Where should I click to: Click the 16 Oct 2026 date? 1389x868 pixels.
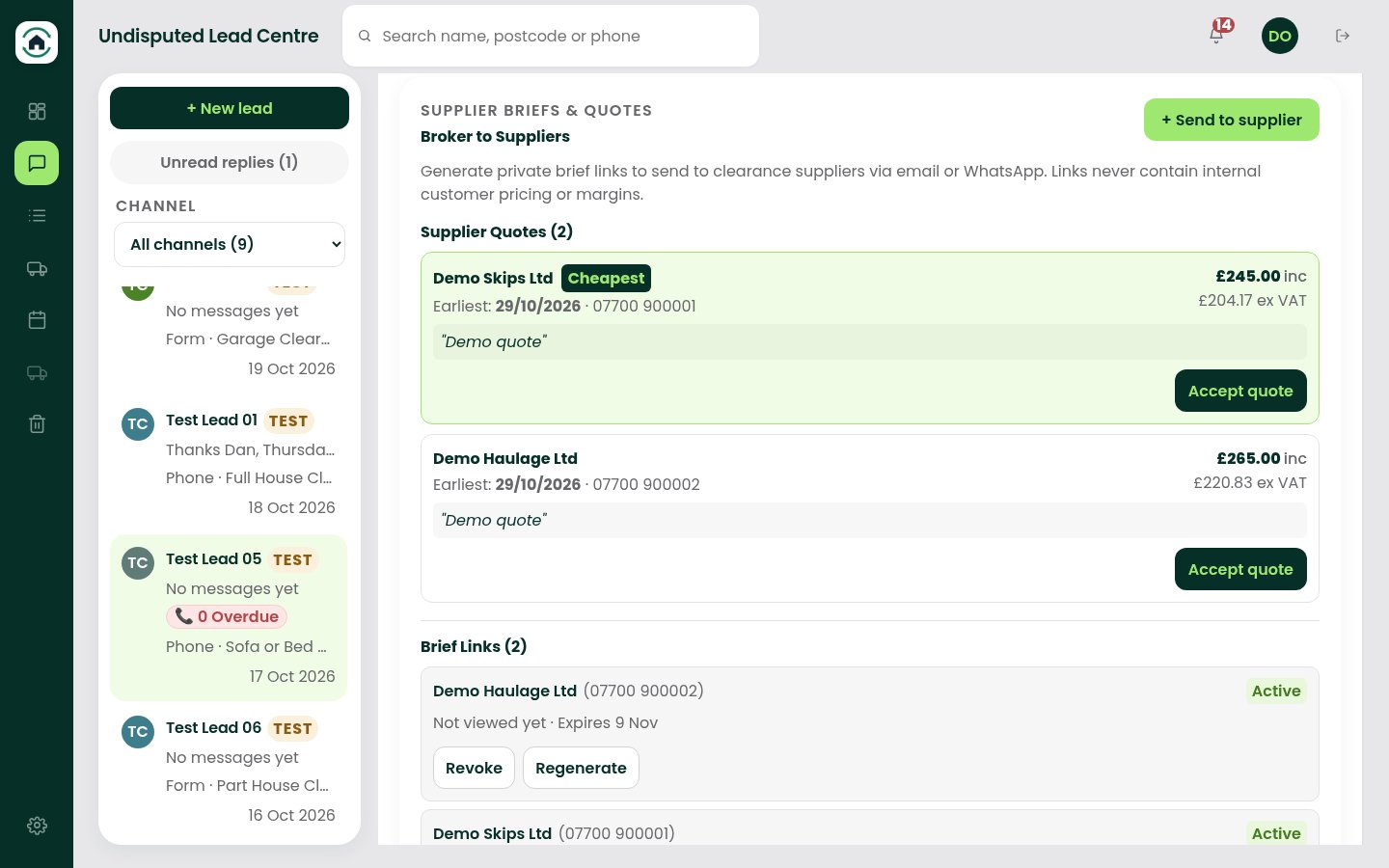(291, 815)
